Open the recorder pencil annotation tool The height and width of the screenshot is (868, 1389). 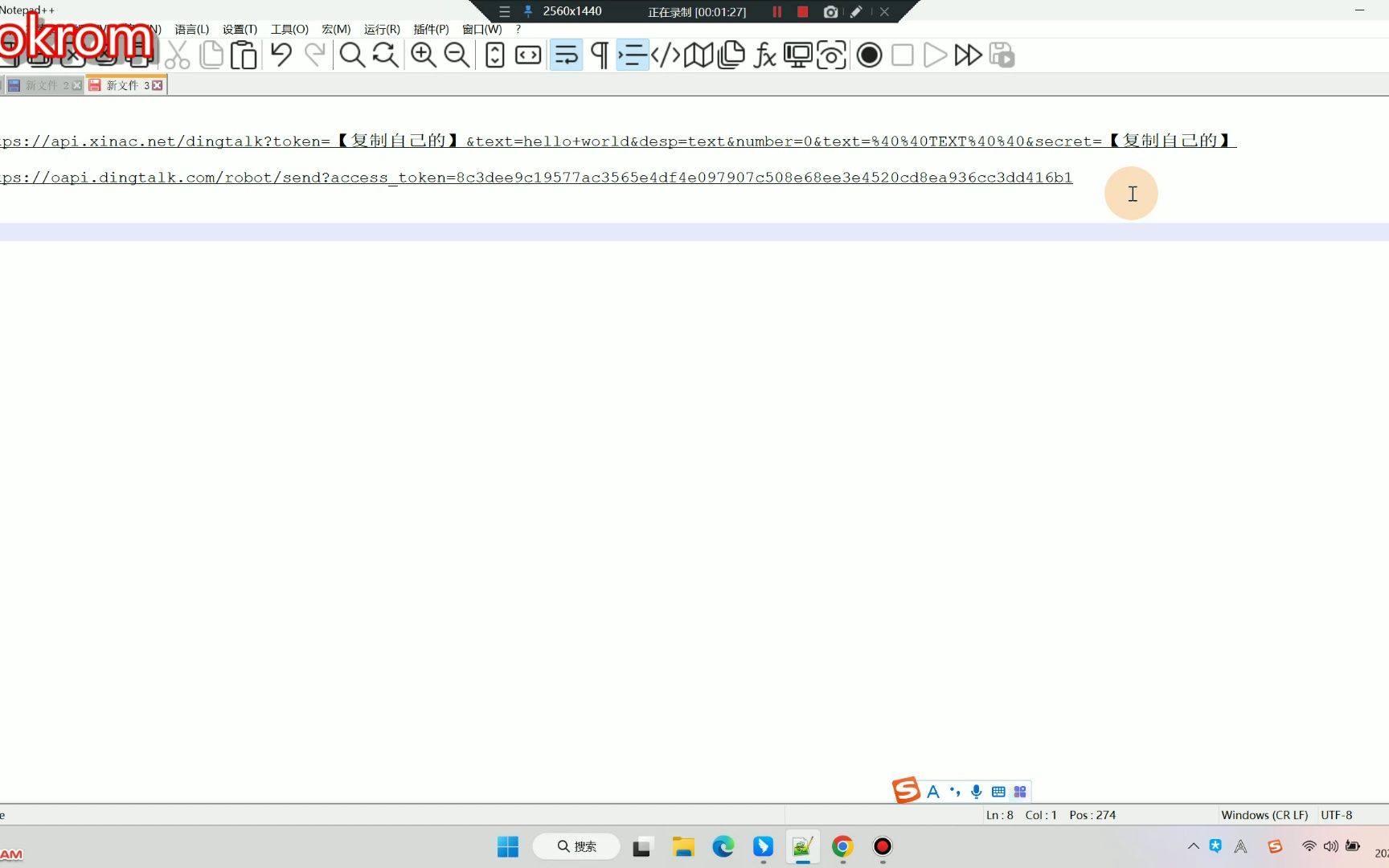pyautogui.click(x=856, y=12)
